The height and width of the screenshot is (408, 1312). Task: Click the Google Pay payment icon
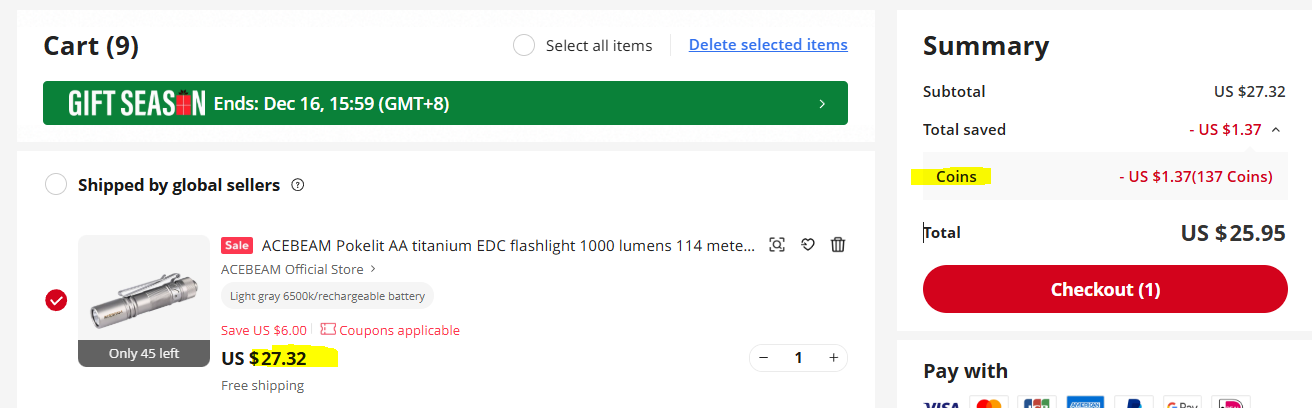coord(1182,403)
